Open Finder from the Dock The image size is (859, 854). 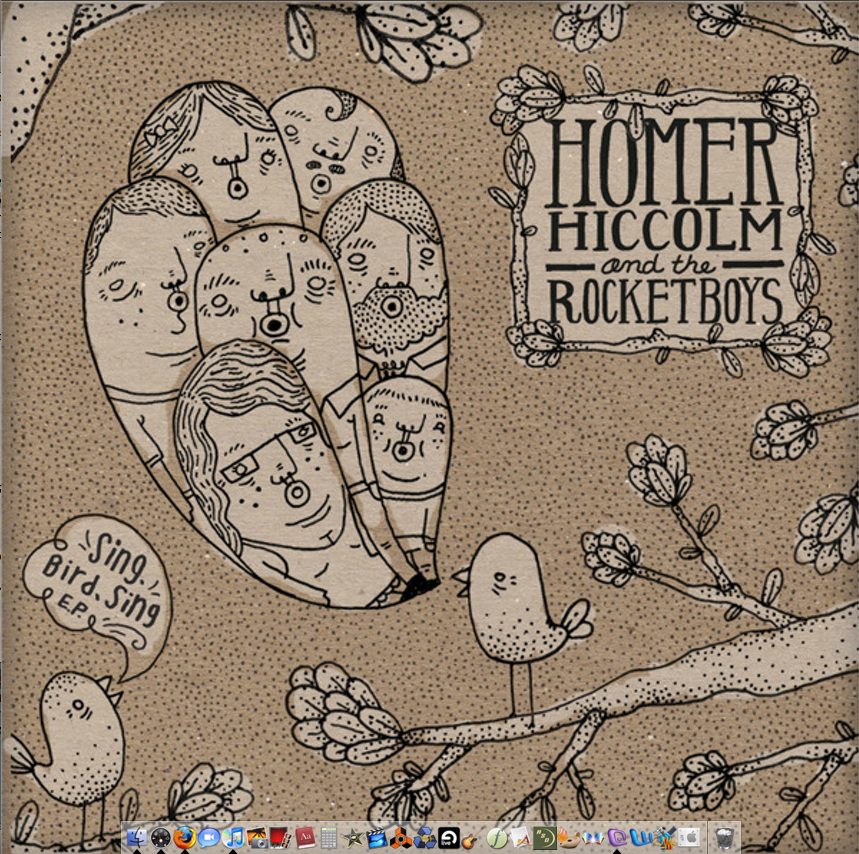click(x=136, y=838)
